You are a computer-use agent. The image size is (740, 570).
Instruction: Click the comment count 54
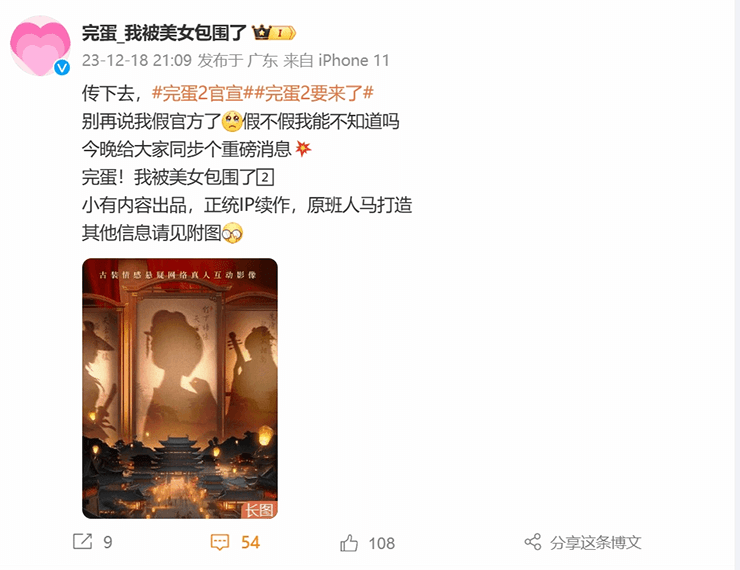[250, 542]
